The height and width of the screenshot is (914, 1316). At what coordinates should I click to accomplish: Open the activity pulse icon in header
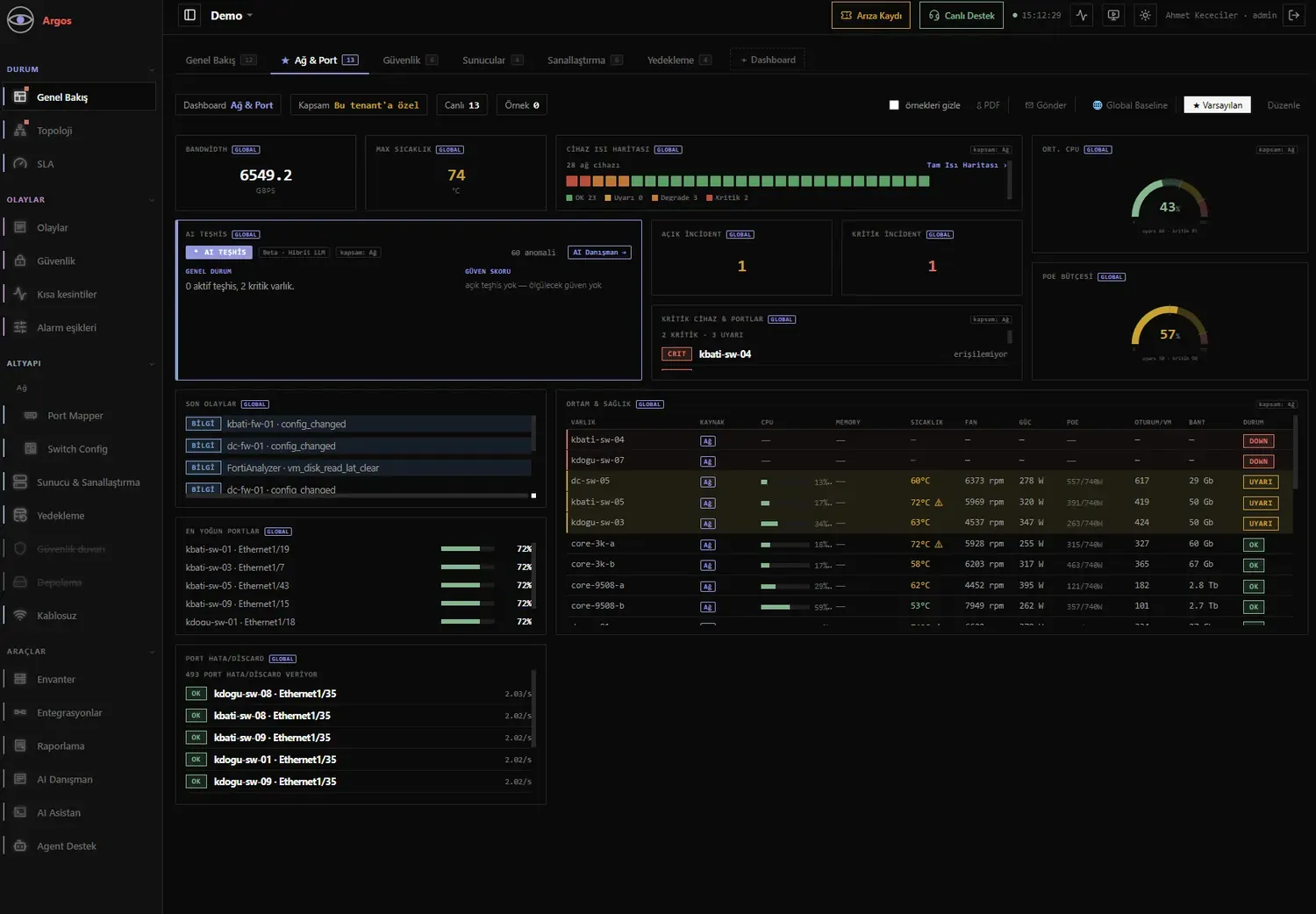[1082, 15]
